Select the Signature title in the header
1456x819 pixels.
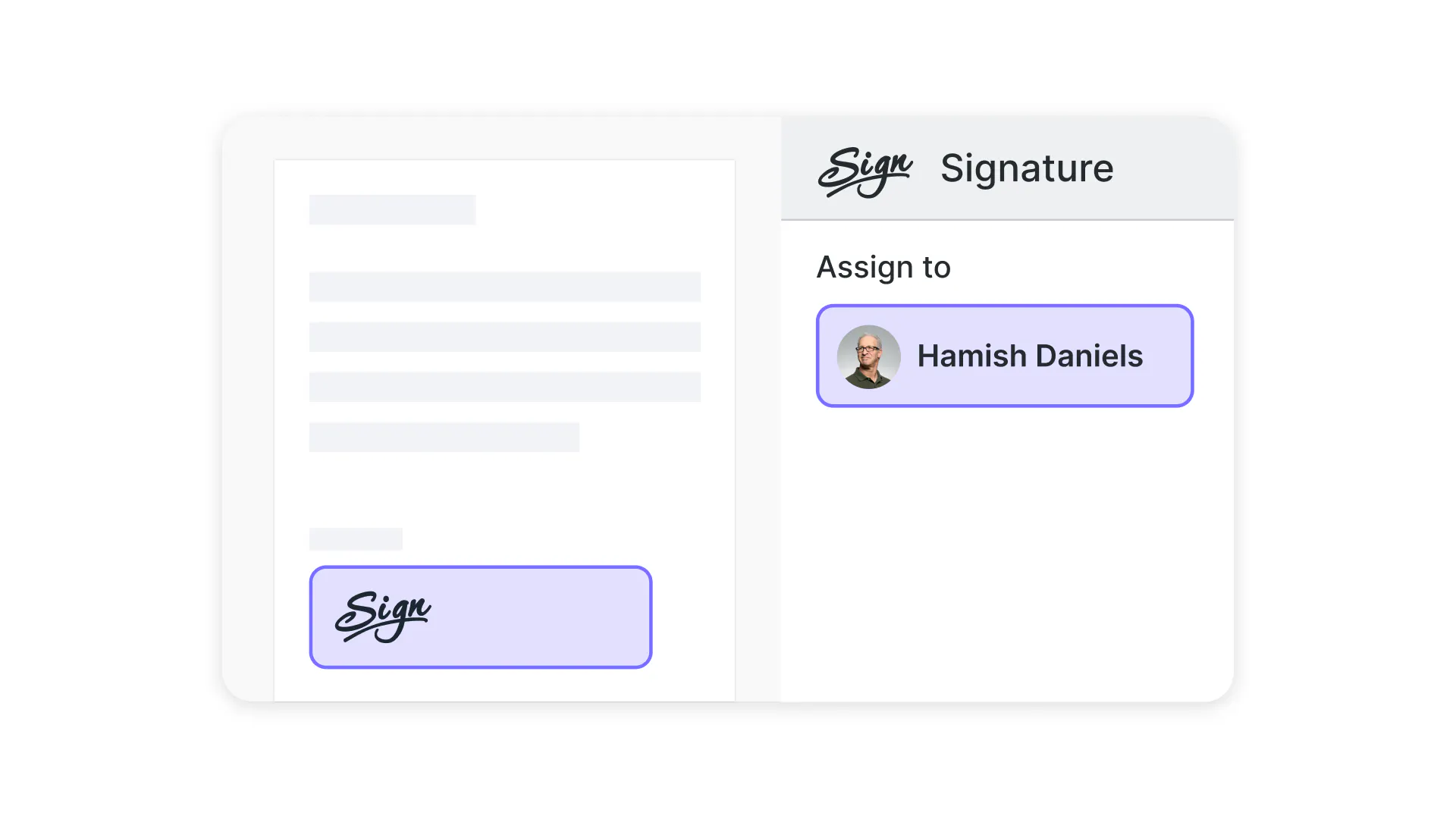[1026, 168]
